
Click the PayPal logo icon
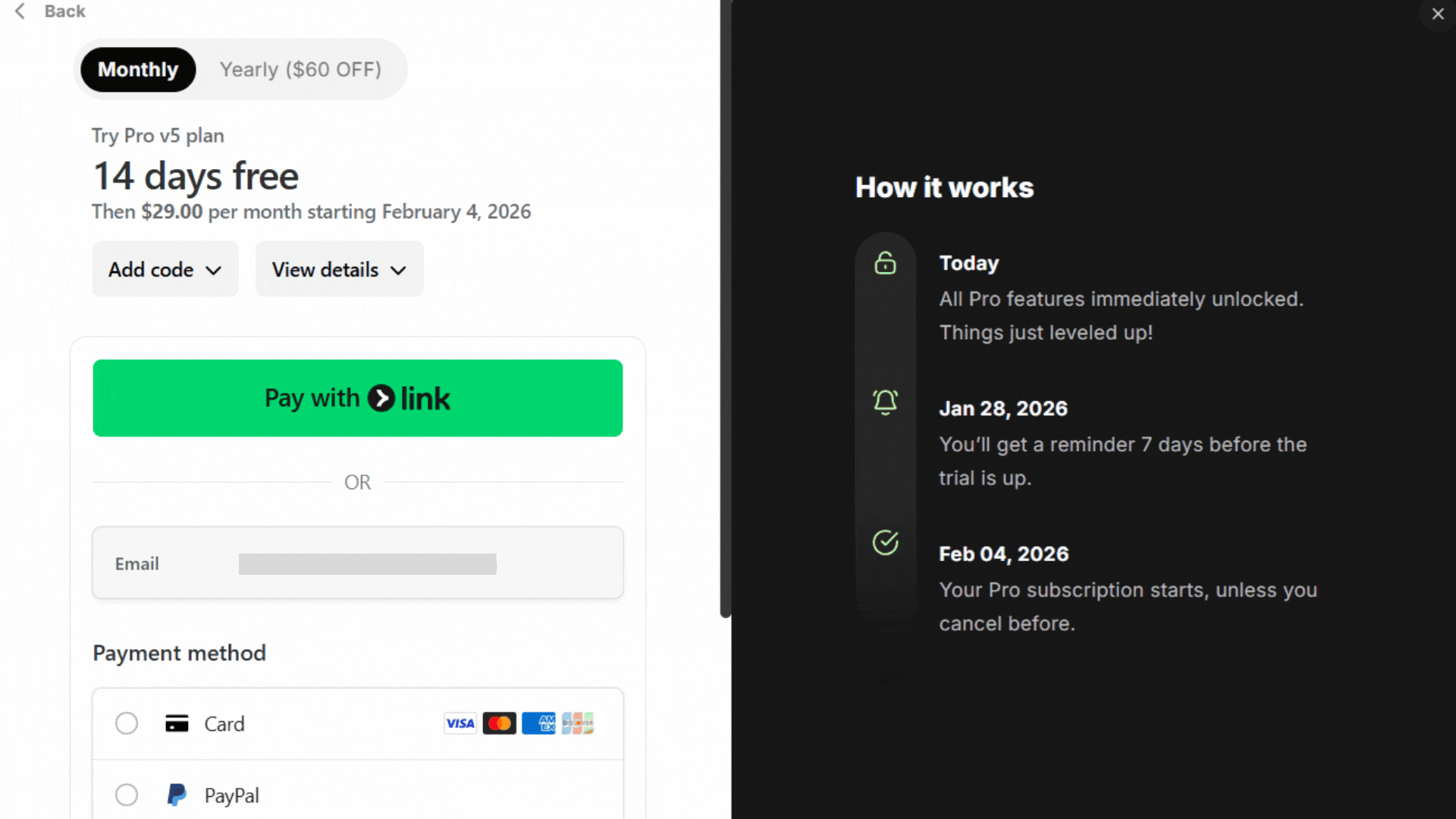177,795
